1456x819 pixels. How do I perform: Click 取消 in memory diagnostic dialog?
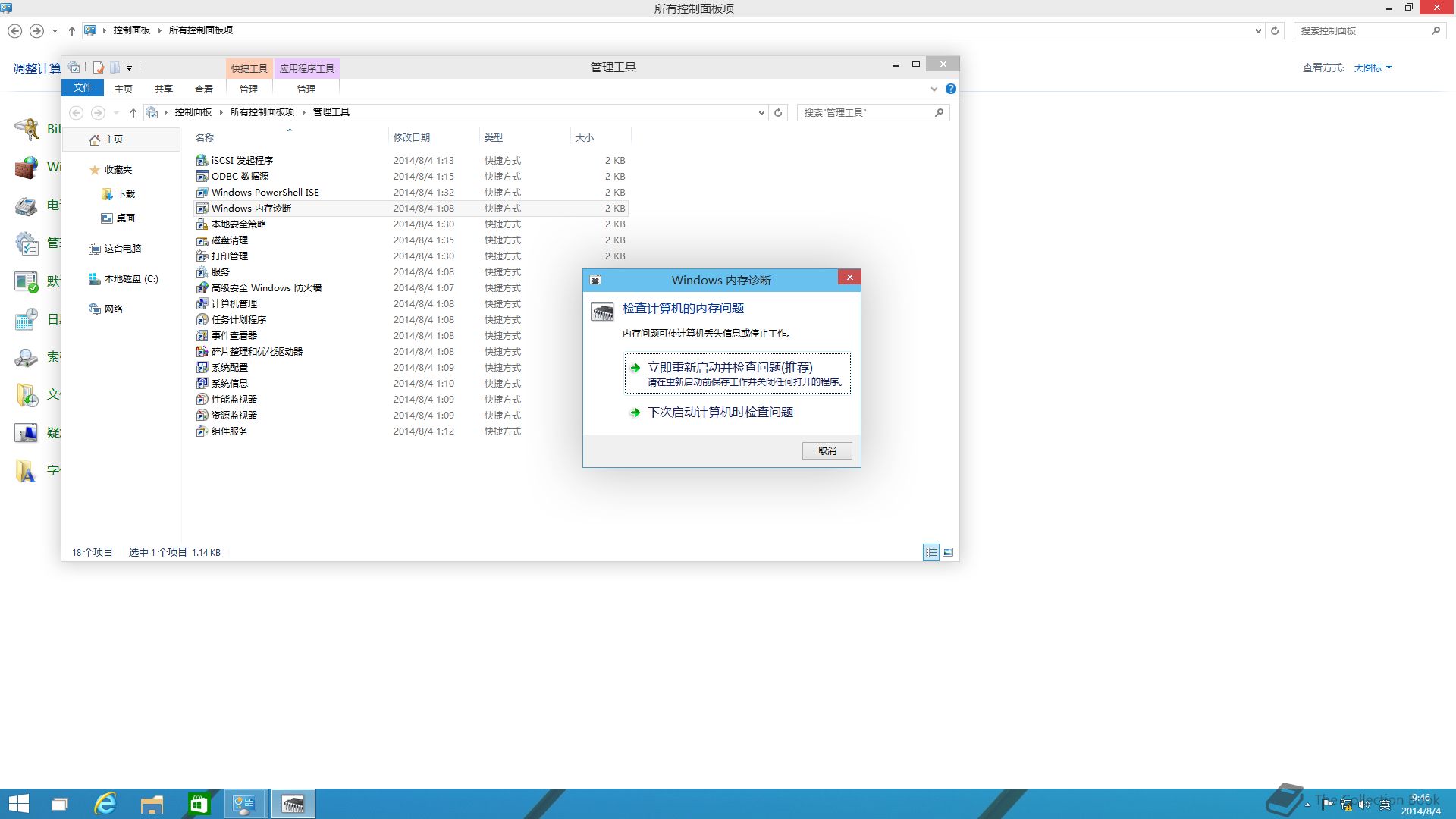point(827,450)
